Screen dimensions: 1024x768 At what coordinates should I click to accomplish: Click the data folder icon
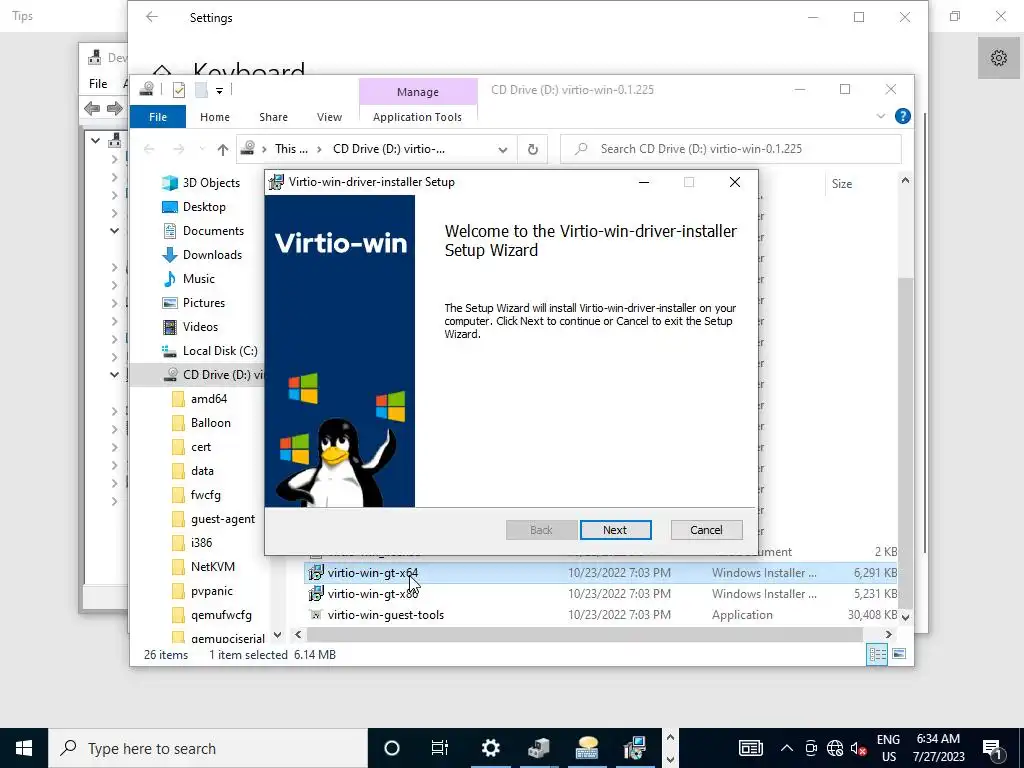click(x=178, y=471)
